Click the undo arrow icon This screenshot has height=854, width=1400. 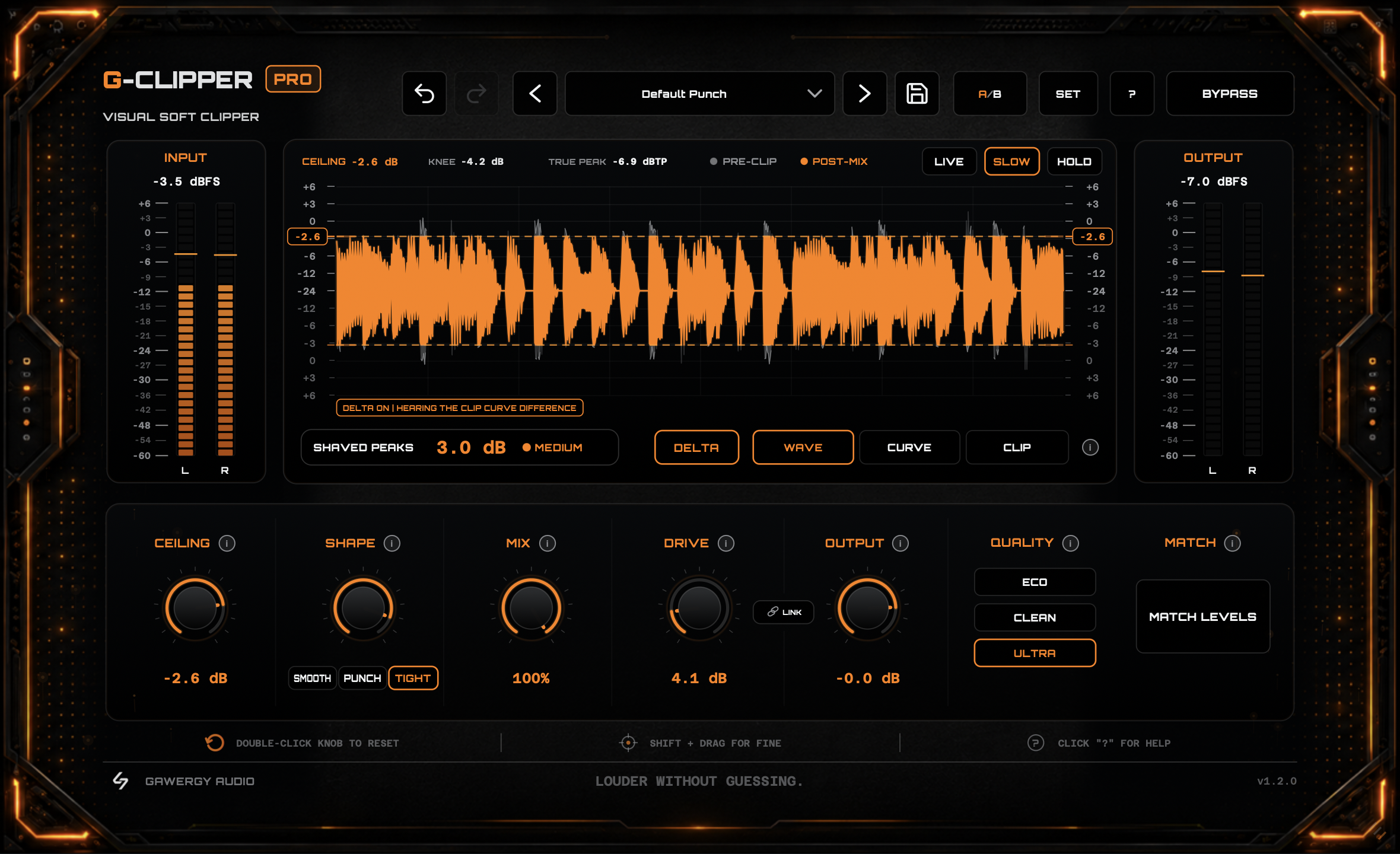(x=424, y=94)
